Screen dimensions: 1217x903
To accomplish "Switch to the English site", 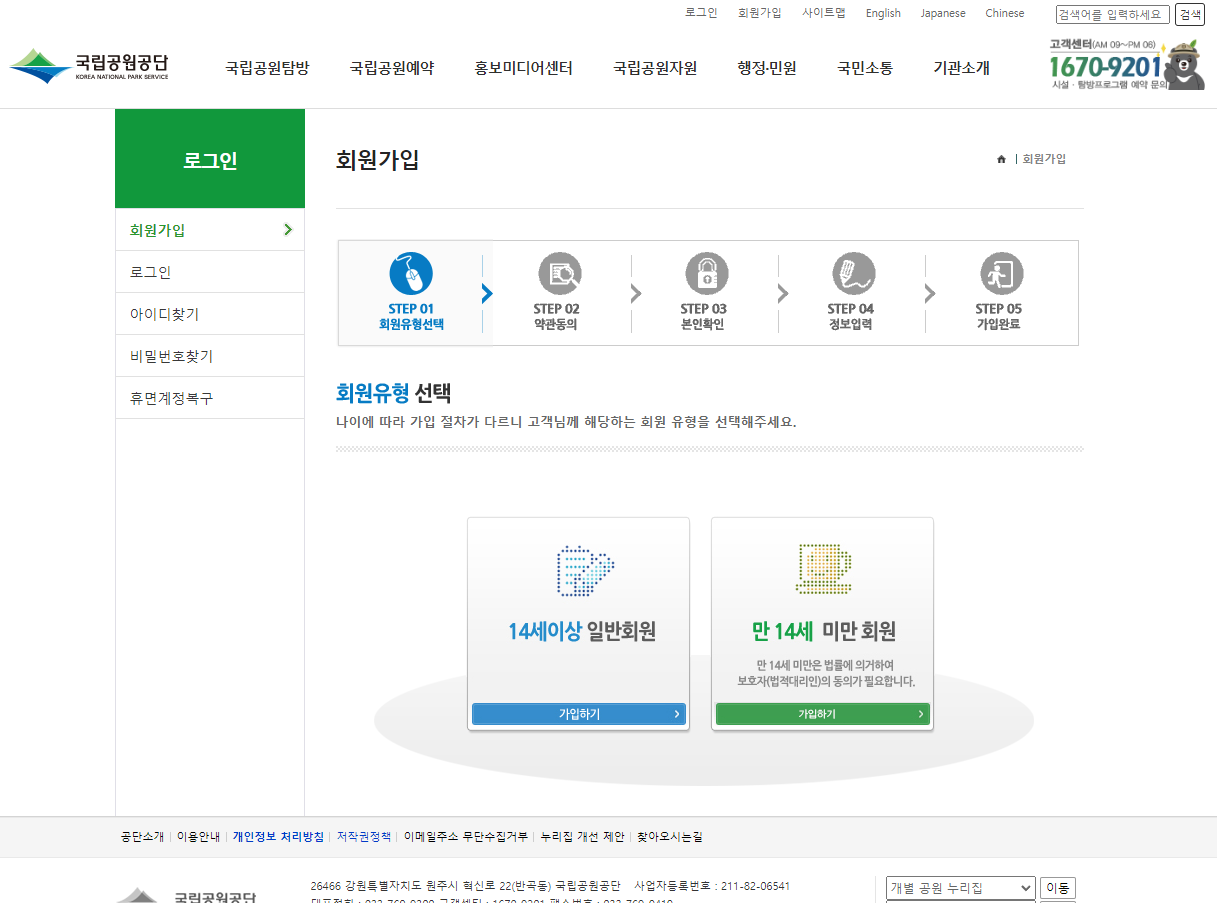I will pyautogui.click(x=883, y=13).
